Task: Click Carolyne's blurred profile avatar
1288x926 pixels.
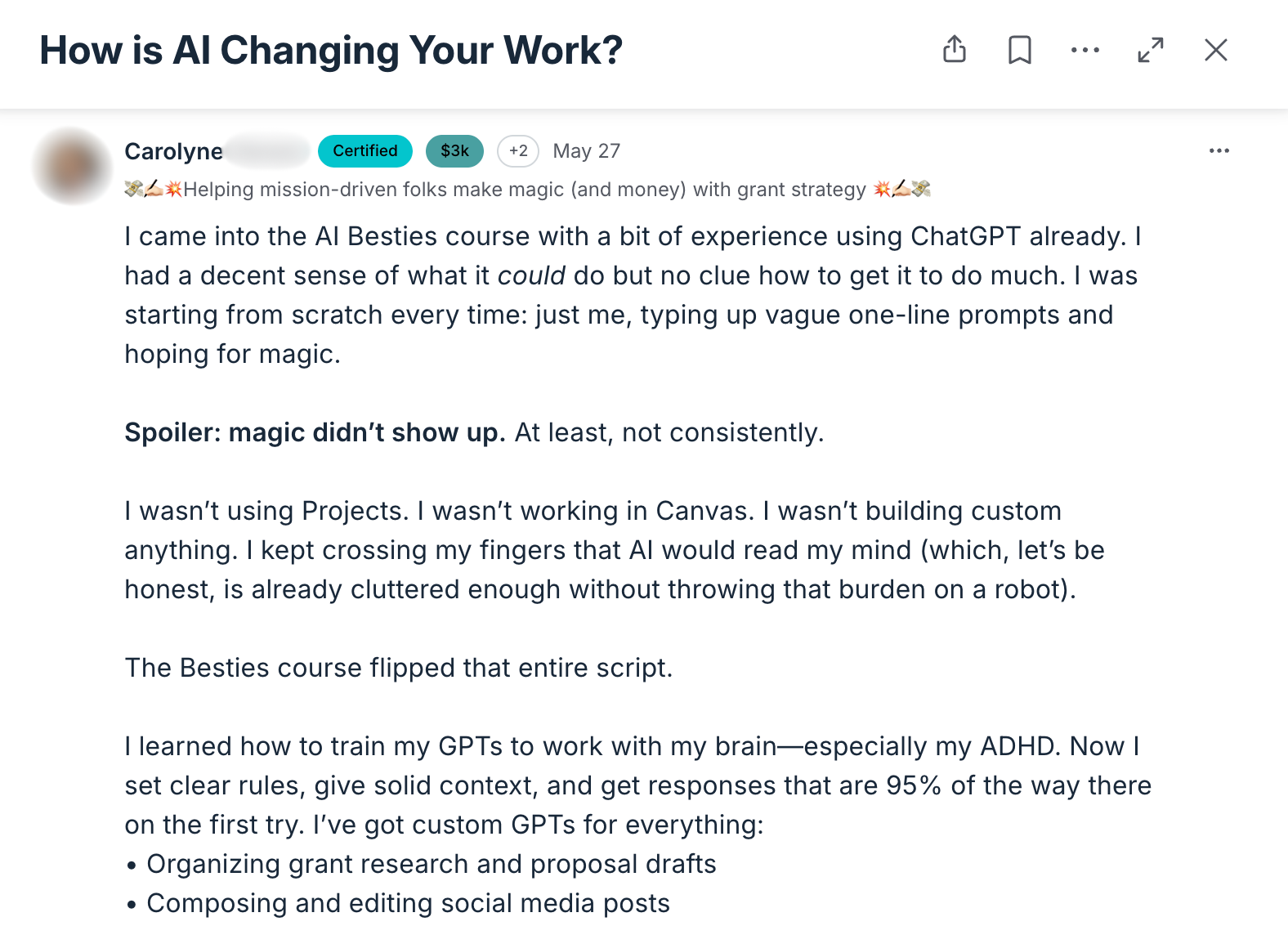Action: pos(73,166)
